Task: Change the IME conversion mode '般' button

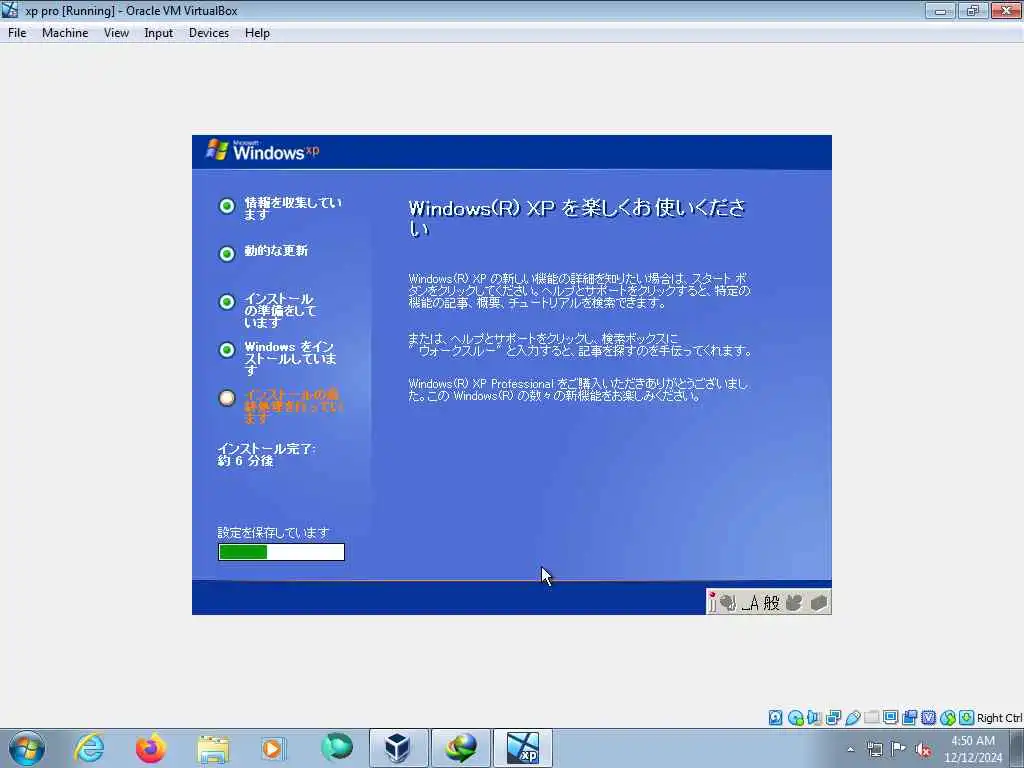Action: pyautogui.click(x=772, y=603)
